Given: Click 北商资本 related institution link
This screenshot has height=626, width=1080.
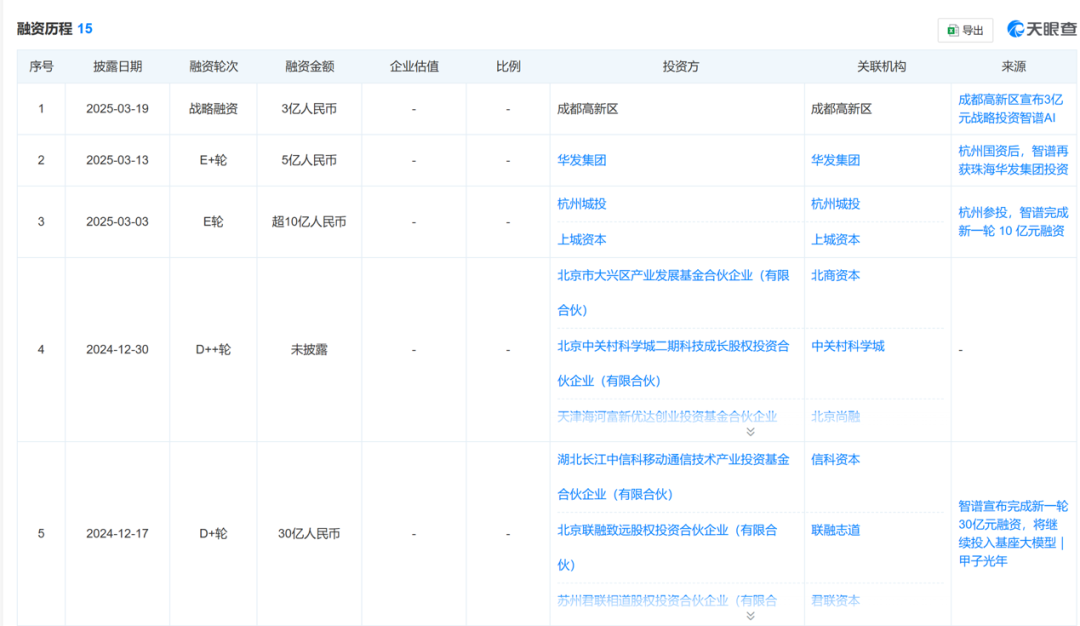Looking at the screenshot, I should coord(835,275).
